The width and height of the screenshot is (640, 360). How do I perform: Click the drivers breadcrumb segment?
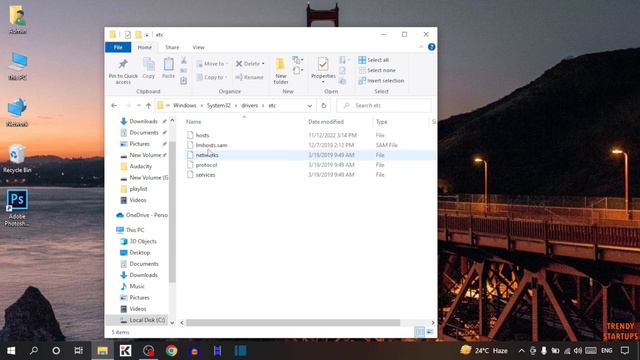coord(249,105)
